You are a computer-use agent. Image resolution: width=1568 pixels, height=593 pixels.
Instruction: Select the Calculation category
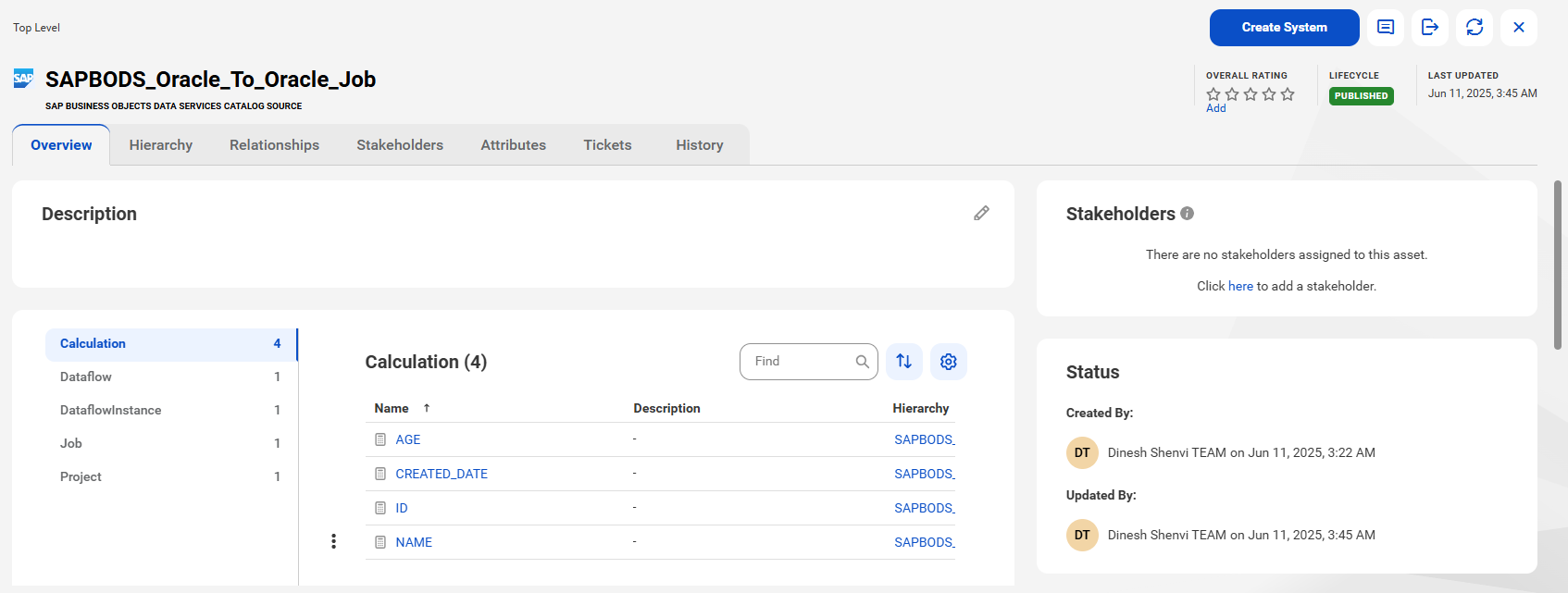[170, 344]
